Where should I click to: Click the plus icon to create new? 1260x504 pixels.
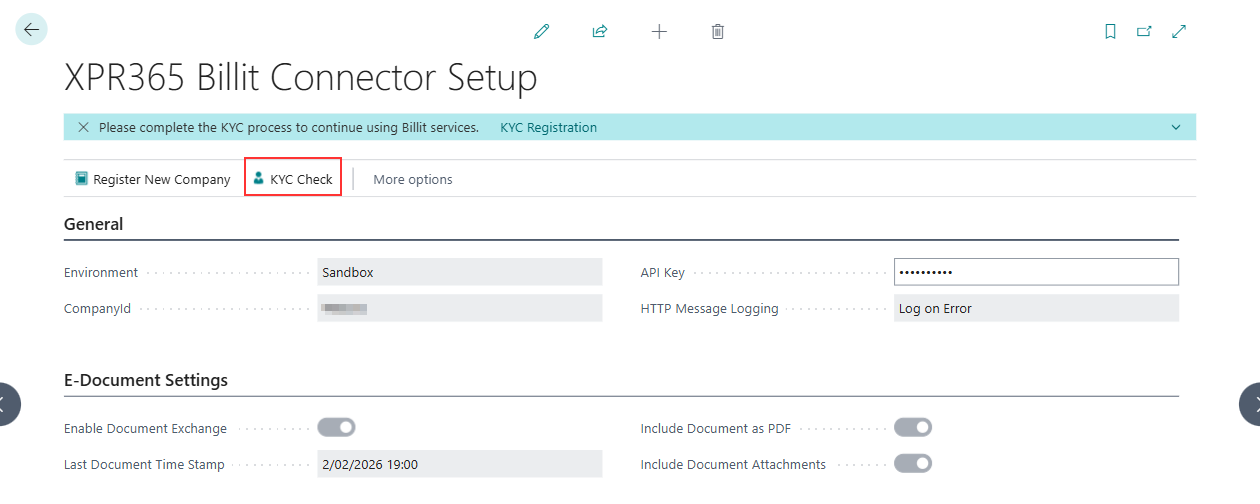tap(659, 32)
